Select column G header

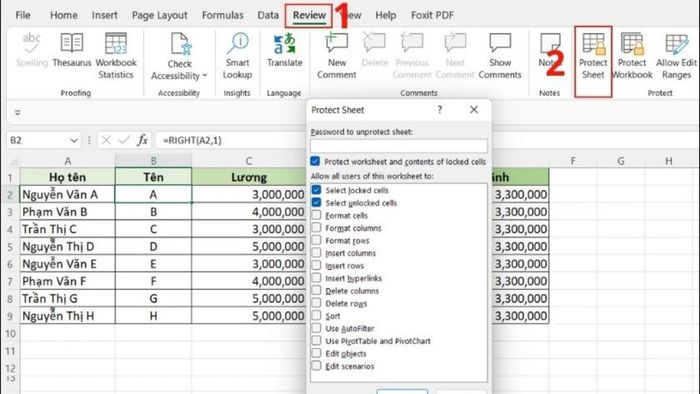tap(621, 161)
